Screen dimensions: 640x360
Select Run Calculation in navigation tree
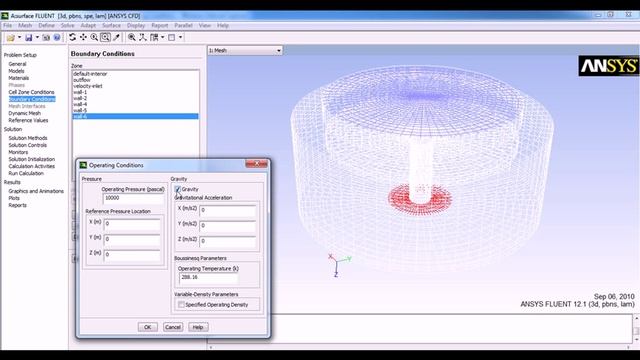click(x=26, y=173)
